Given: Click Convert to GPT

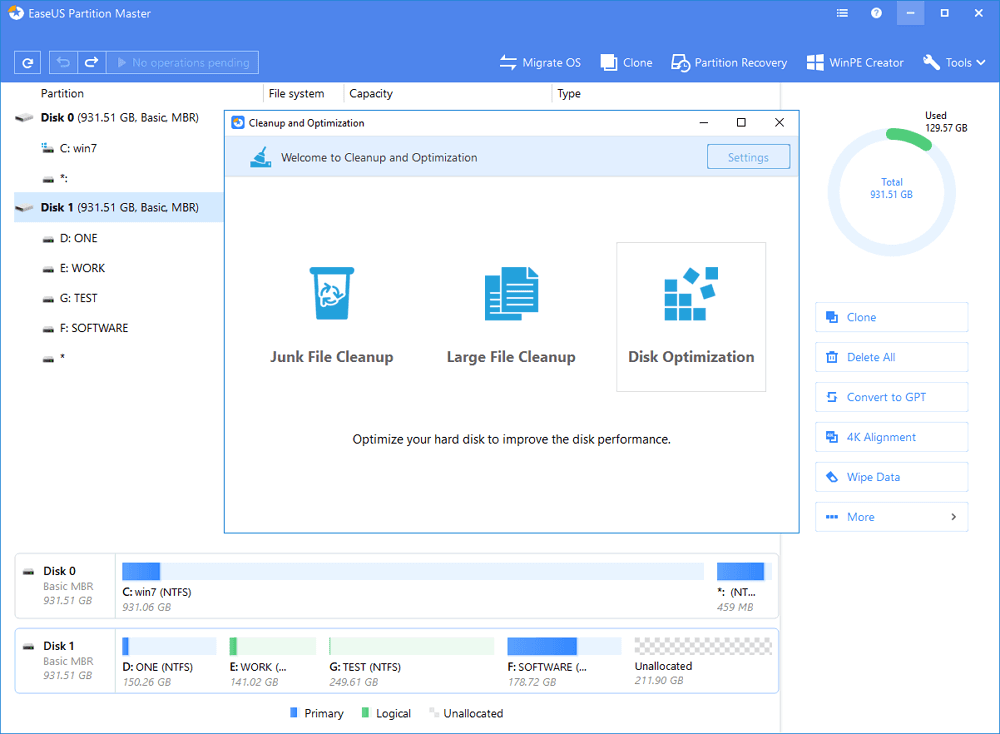Looking at the screenshot, I should click(x=892, y=397).
